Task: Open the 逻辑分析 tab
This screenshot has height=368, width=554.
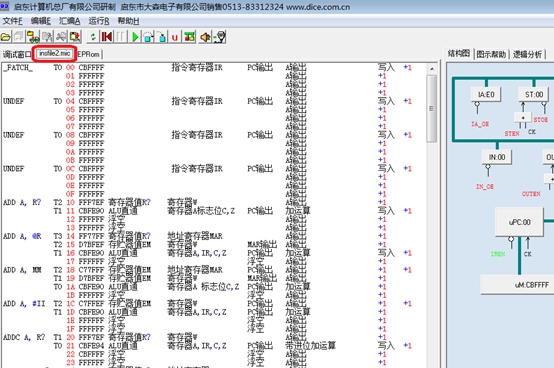Action: (527, 54)
